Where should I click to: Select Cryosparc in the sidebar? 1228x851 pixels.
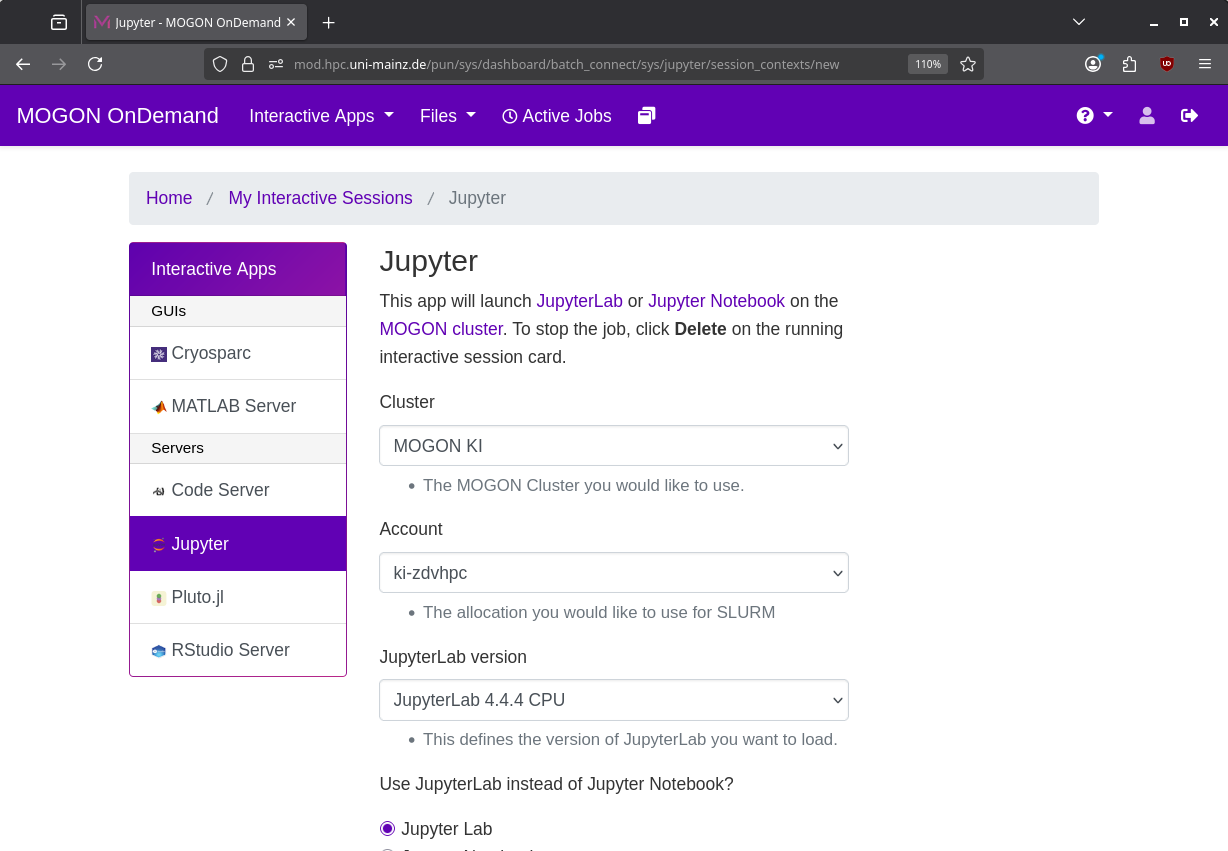(x=238, y=353)
